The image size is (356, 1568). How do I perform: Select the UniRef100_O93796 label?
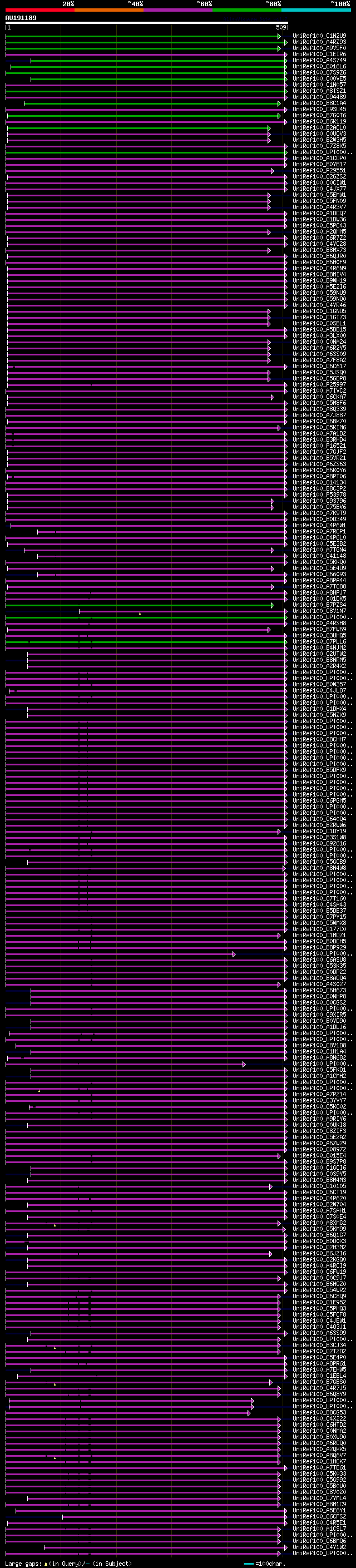coord(319,501)
